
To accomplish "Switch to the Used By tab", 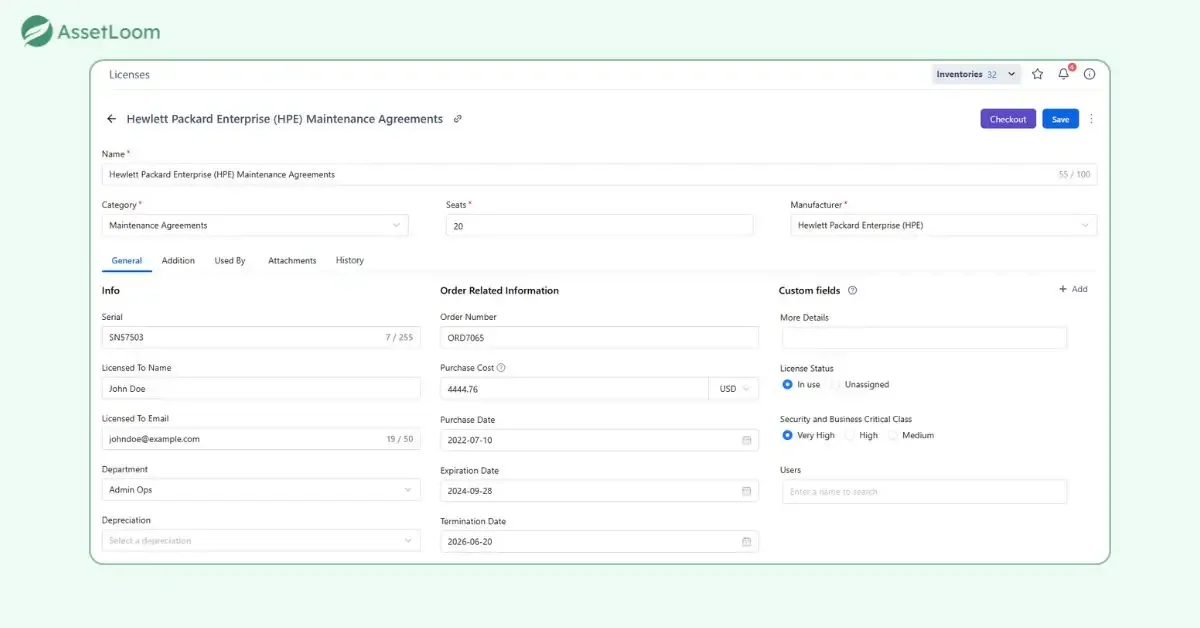I will pos(230,261).
